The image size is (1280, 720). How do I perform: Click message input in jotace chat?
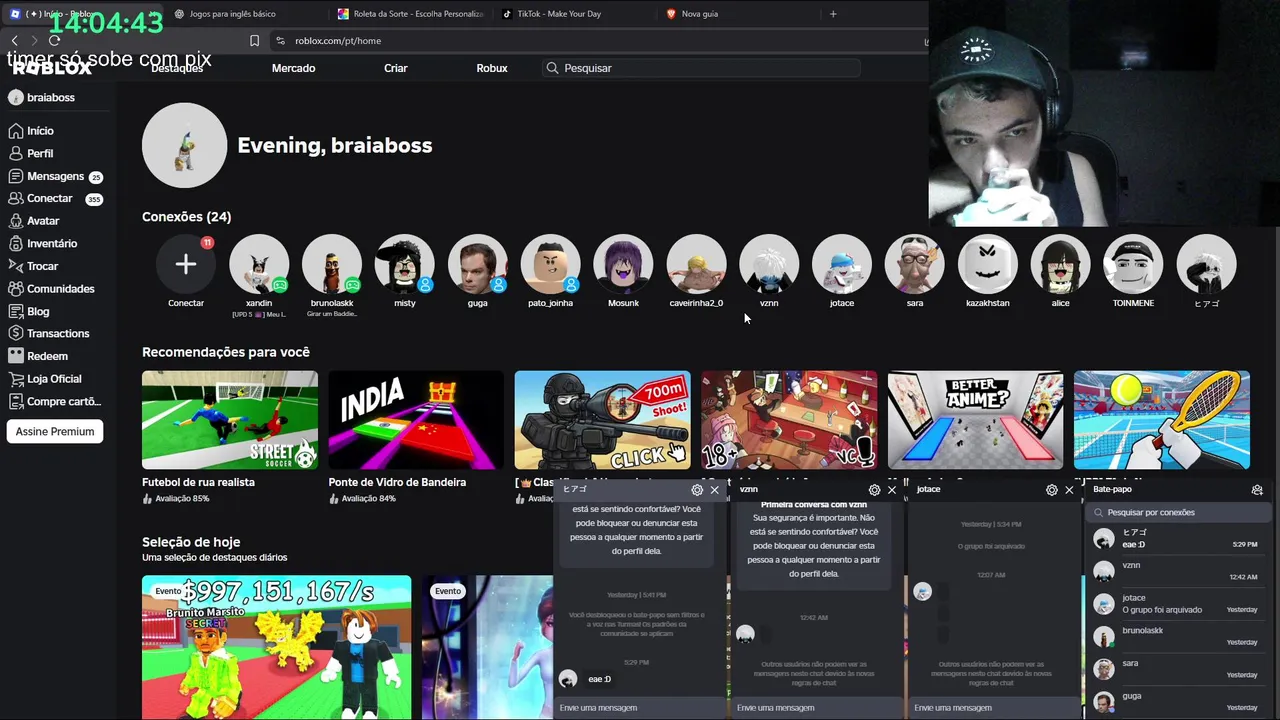point(995,708)
